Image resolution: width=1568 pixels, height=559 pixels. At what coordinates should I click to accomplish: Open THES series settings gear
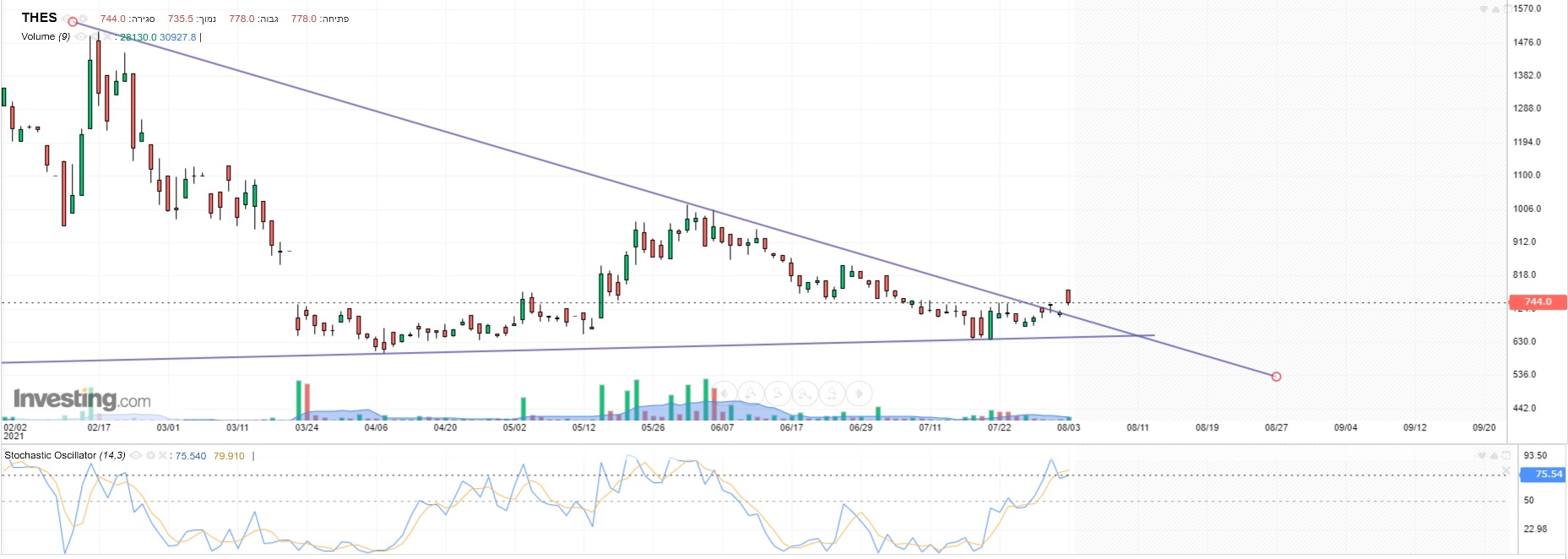coord(83,19)
